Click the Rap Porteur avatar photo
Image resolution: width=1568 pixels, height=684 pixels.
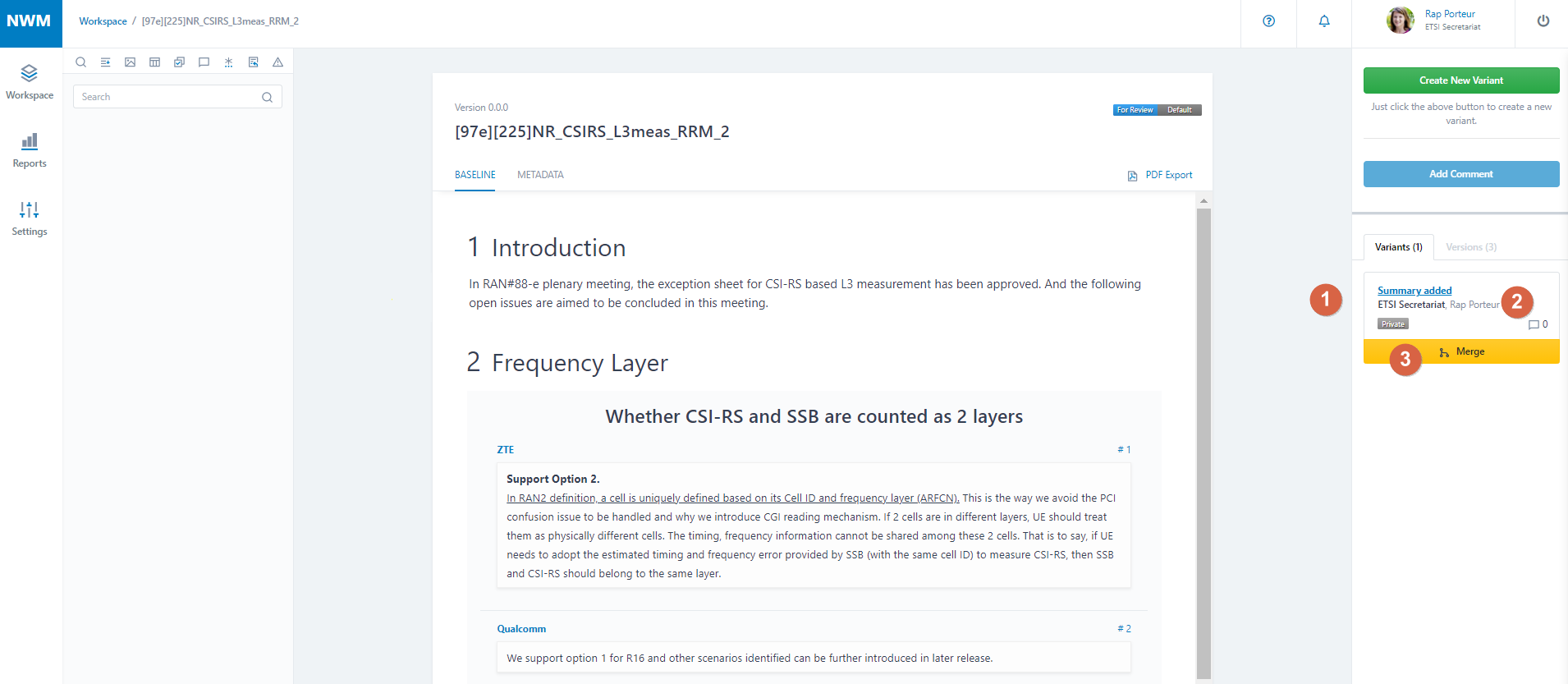1401,21
